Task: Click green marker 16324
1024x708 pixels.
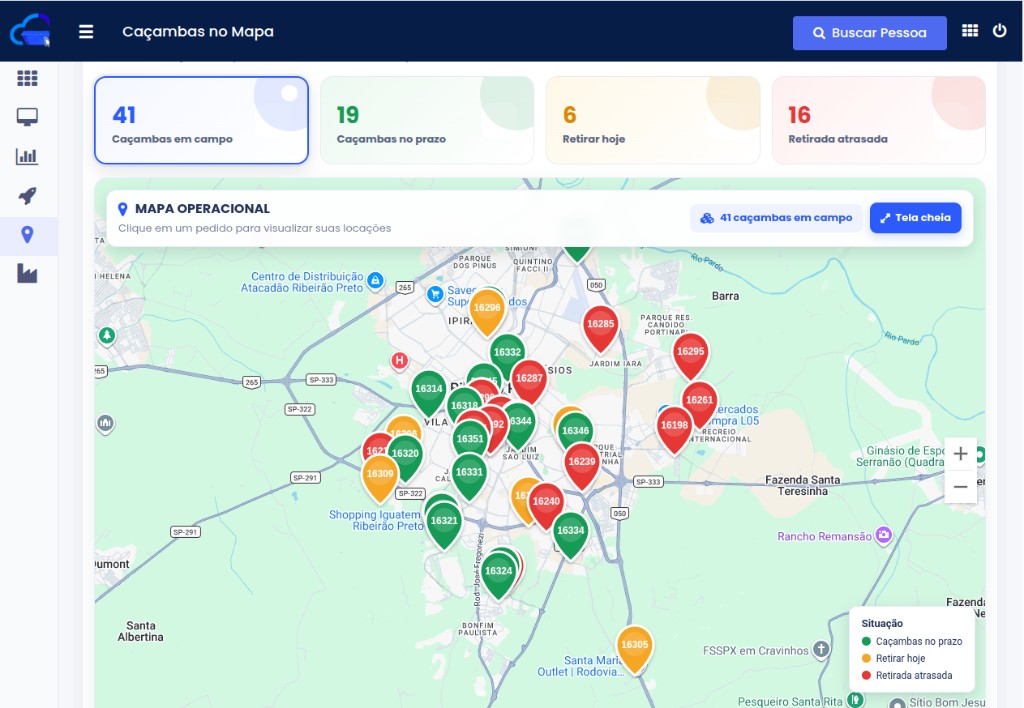Action: click(498, 571)
